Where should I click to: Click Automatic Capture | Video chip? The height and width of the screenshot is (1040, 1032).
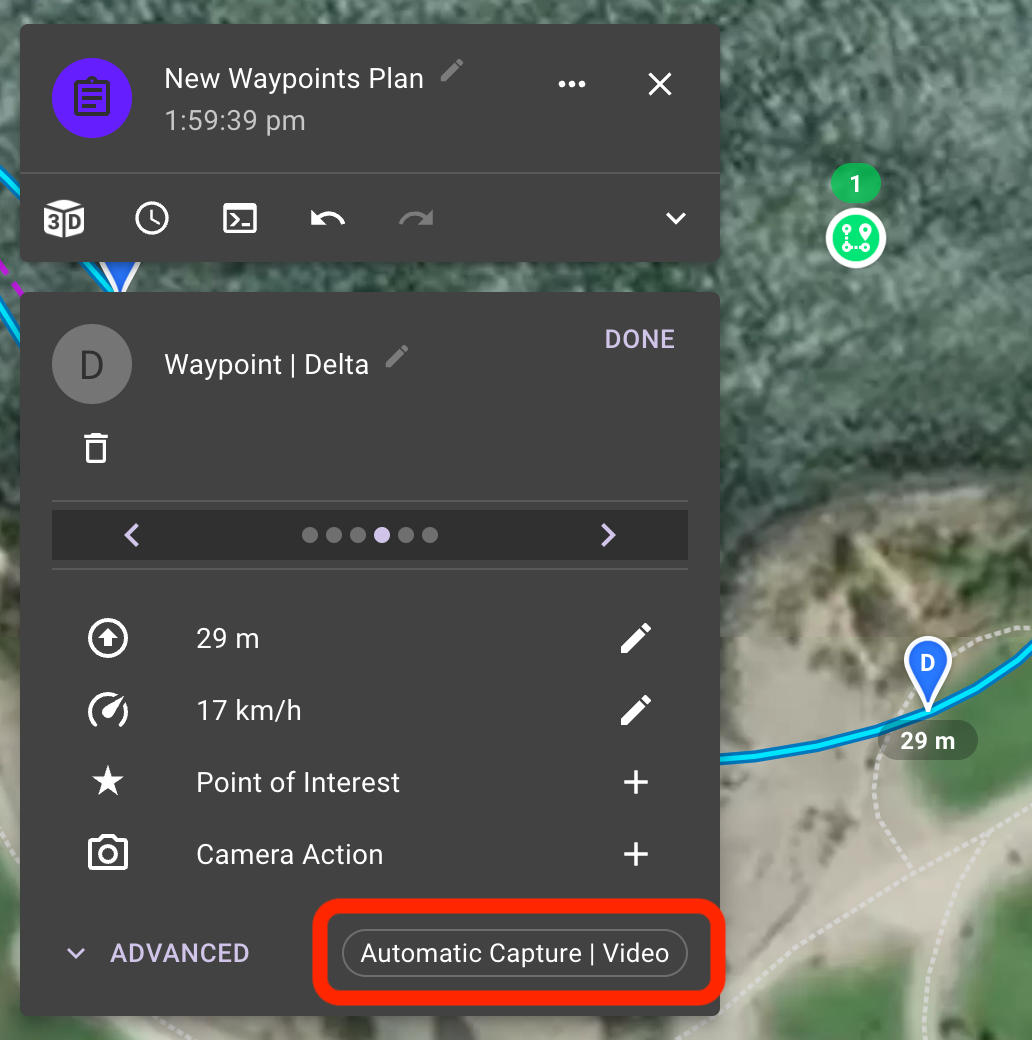coord(515,953)
